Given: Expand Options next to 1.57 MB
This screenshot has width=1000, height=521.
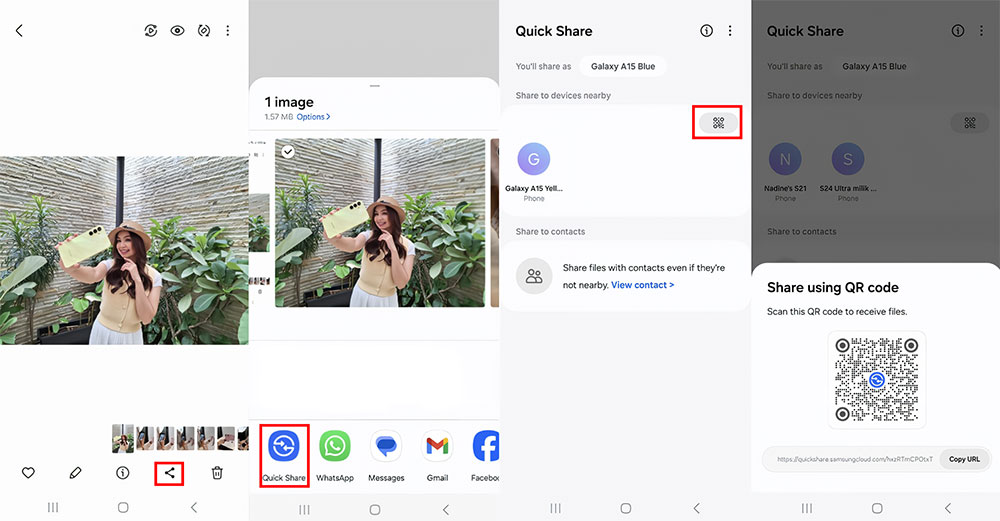Looking at the screenshot, I should 313,117.
